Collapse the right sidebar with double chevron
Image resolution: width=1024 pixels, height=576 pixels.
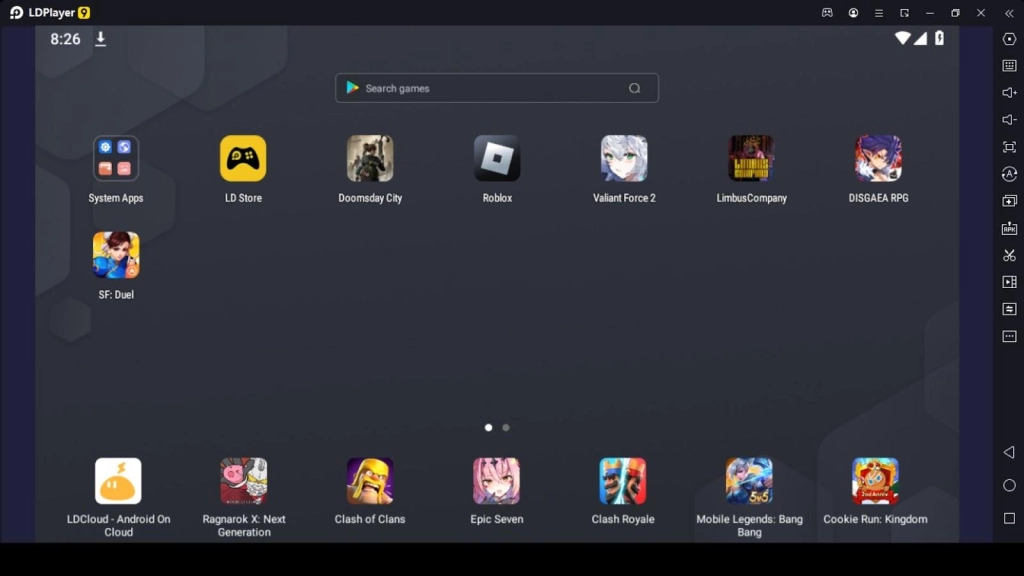(1009, 13)
